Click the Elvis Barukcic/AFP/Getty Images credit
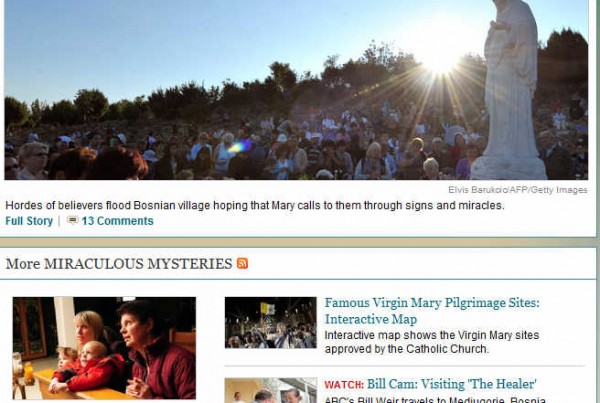The height and width of the screenshot is (403, 600). coord(518,190)
